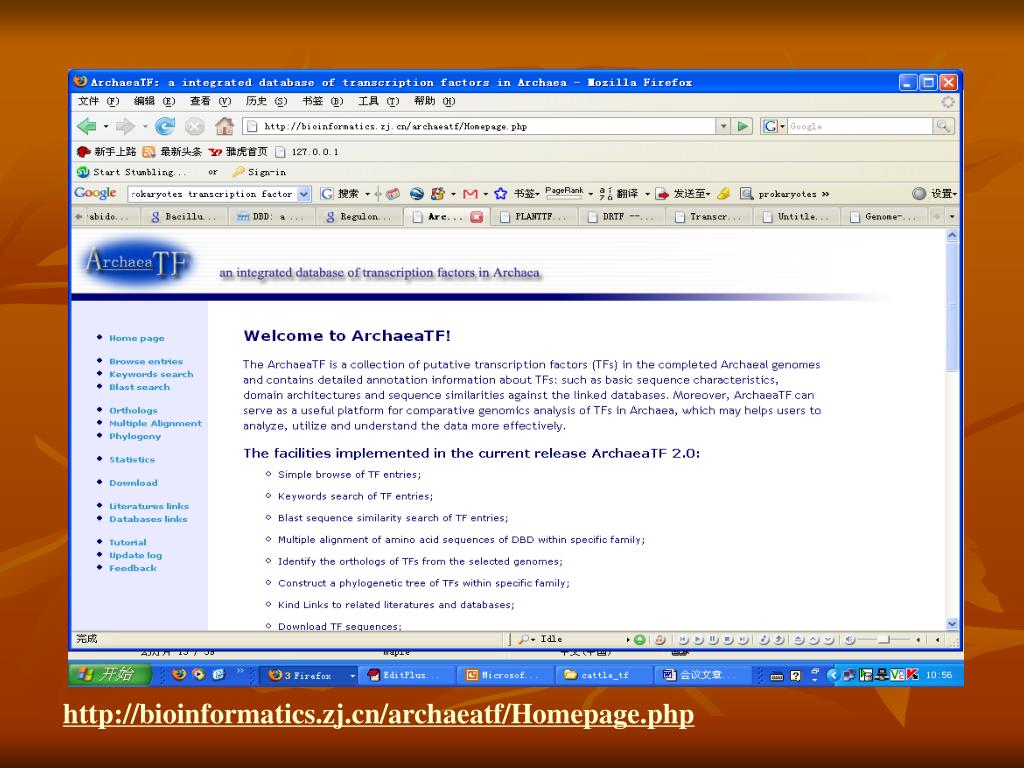Viewport: 1024px width, 768px height.
Task: Open the 工具 (Tools) menu
Action: pyautogui.click(x=378, y=101)
